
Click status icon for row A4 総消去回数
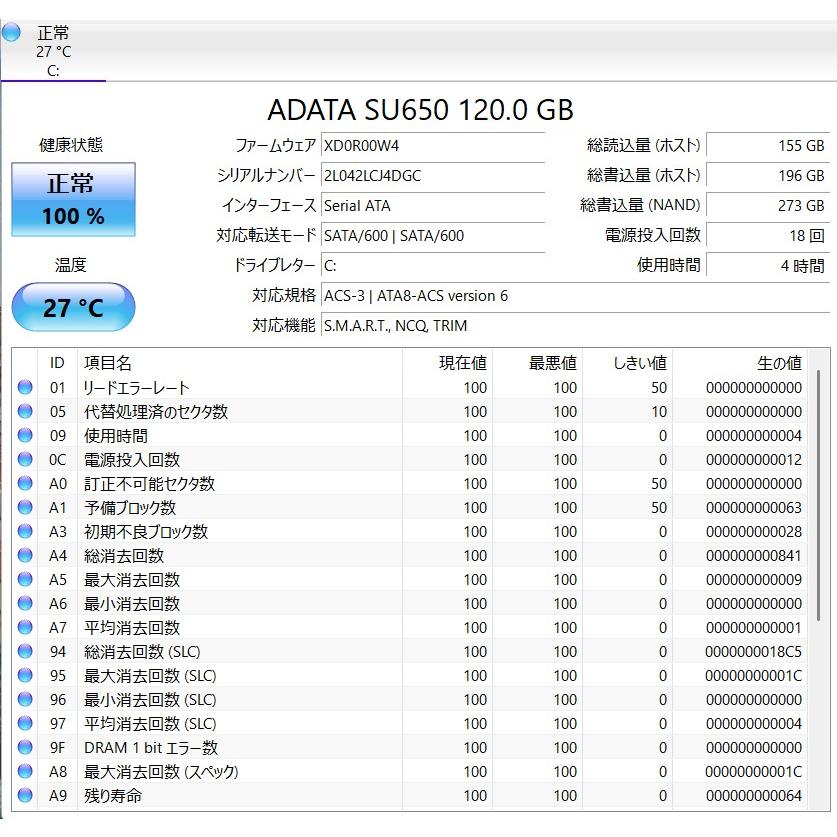point(25,555)
